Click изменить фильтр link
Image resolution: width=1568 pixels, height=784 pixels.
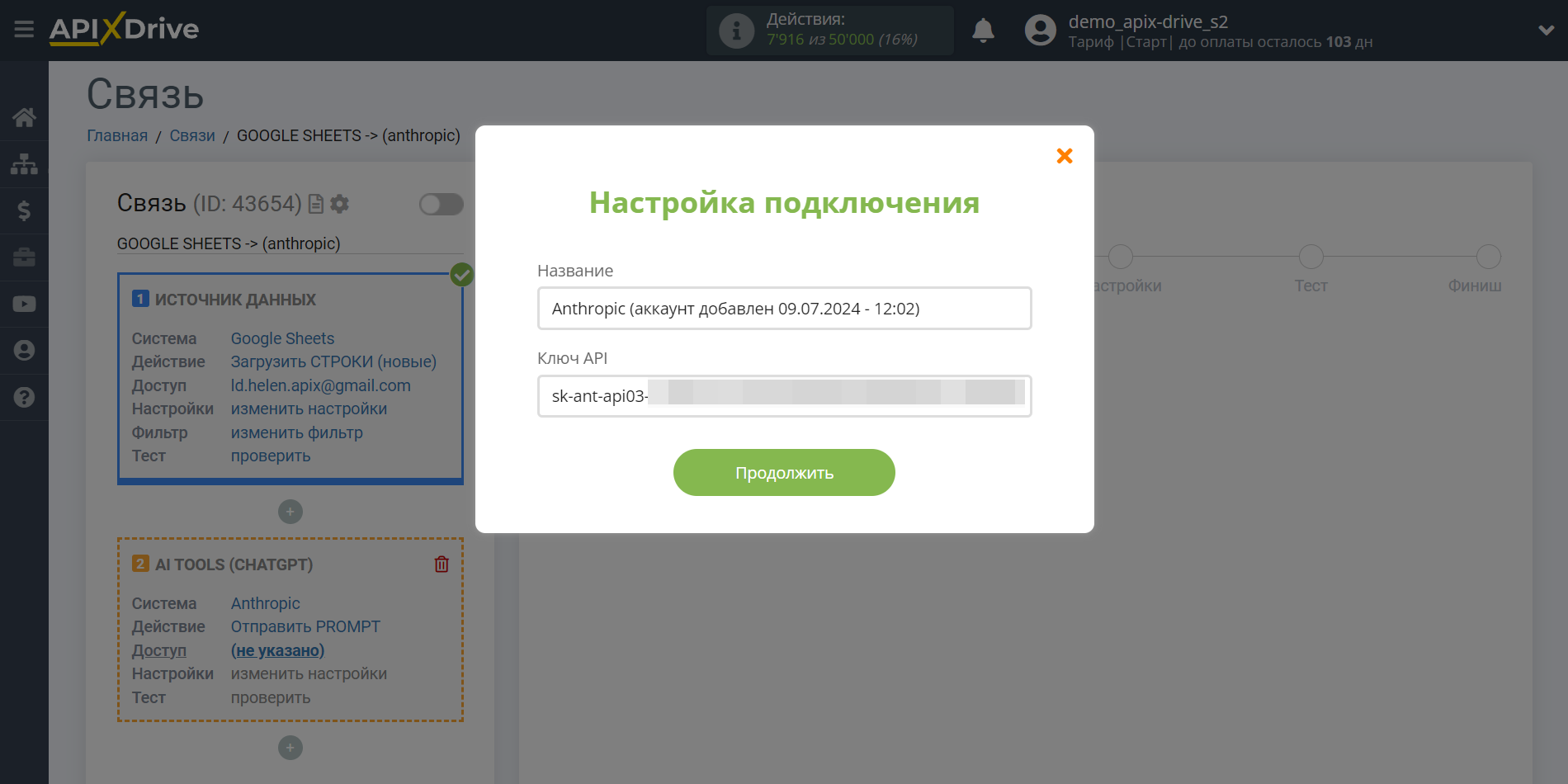tap(296, 432)
